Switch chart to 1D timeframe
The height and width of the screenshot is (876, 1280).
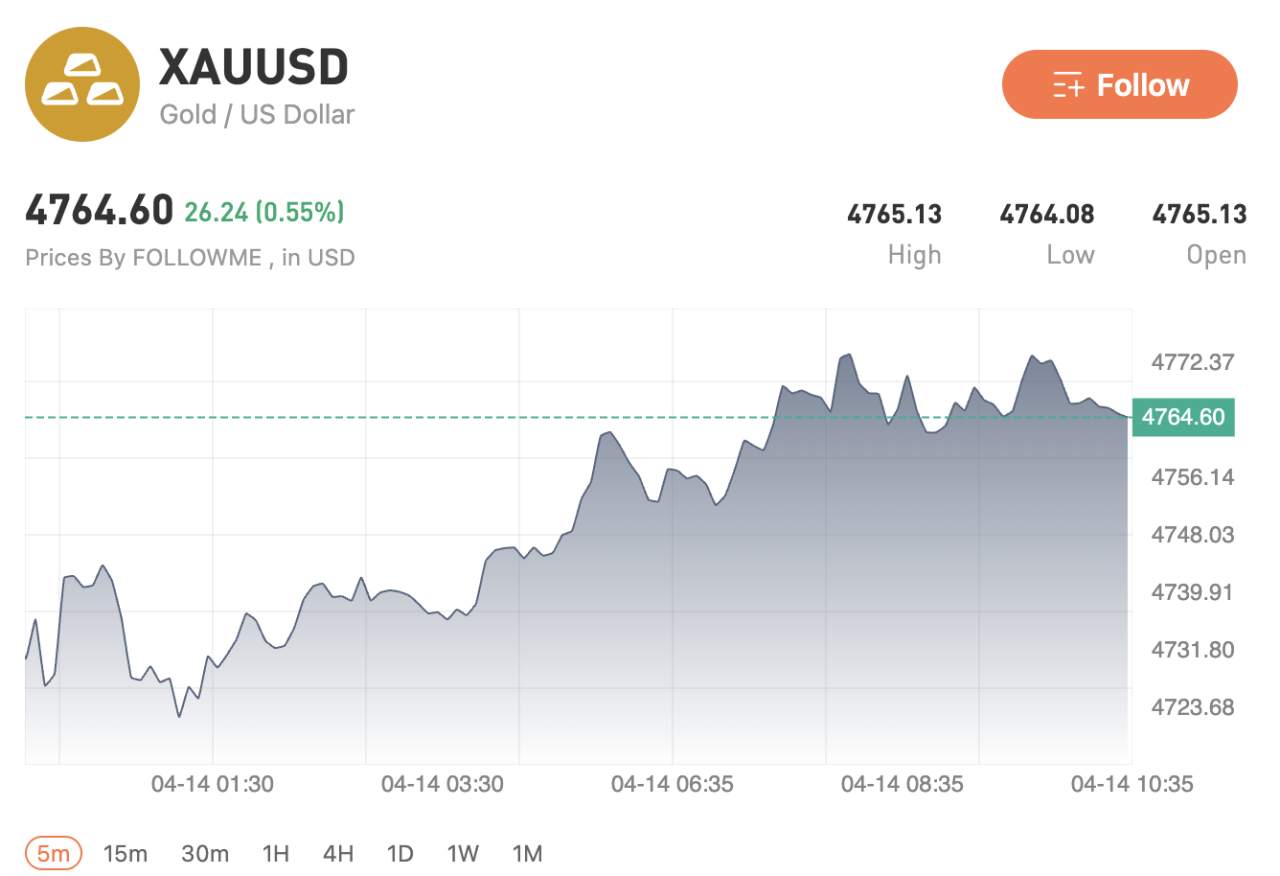[400, 853]
